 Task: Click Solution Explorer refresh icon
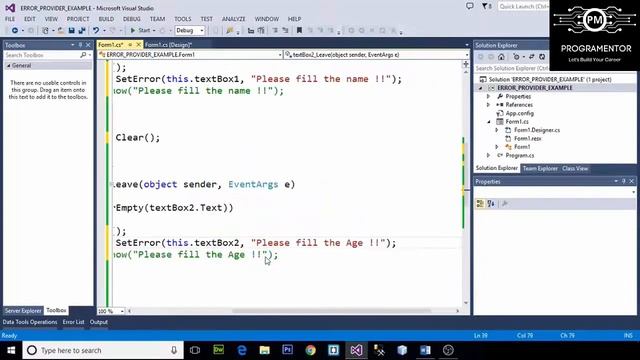click(542, 57)
